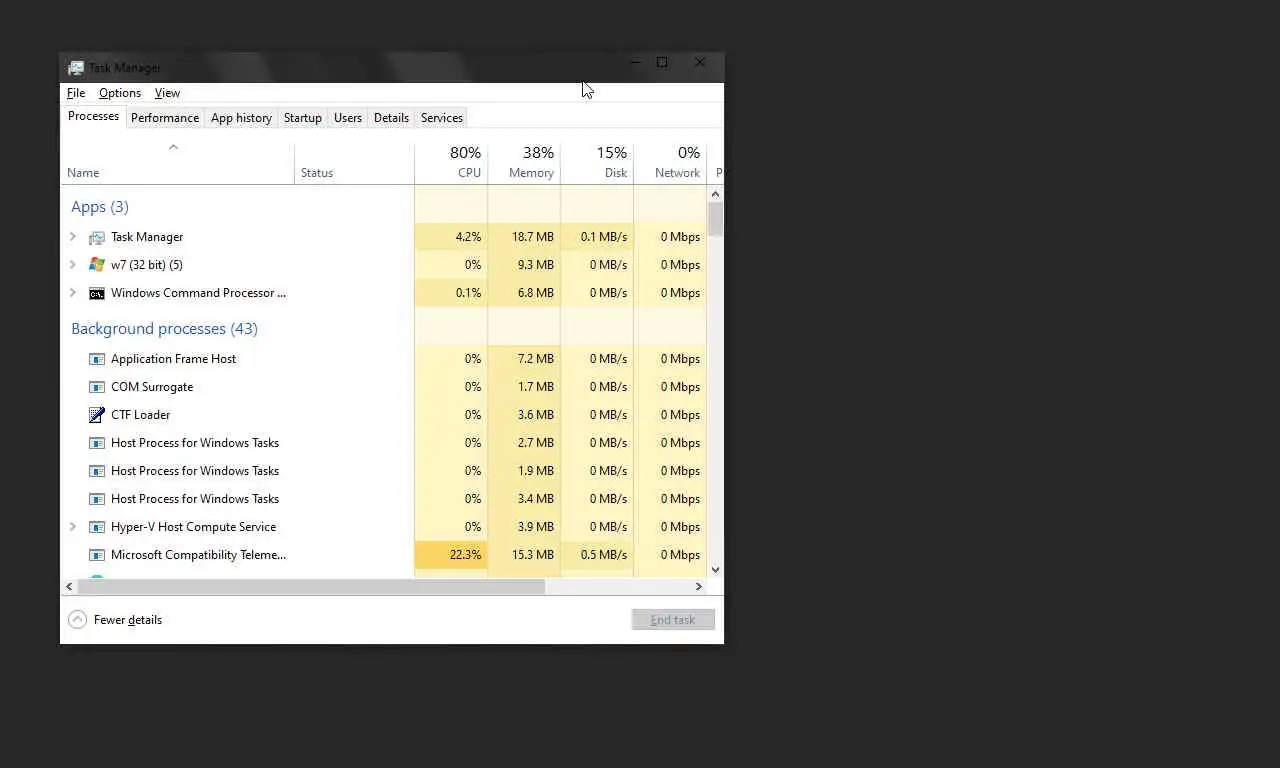Click the Application Frame Host icon
Image resolution: width=1280 pixels, height=768 pixels.
97,359
